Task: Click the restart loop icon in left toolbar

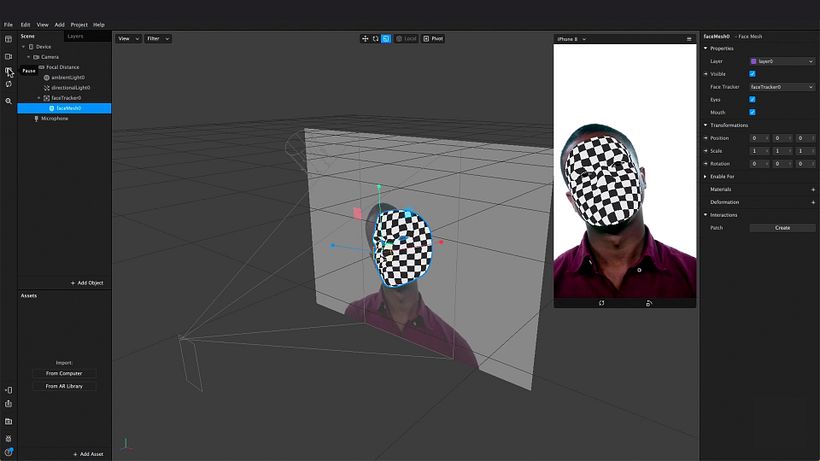Action: 8,84
